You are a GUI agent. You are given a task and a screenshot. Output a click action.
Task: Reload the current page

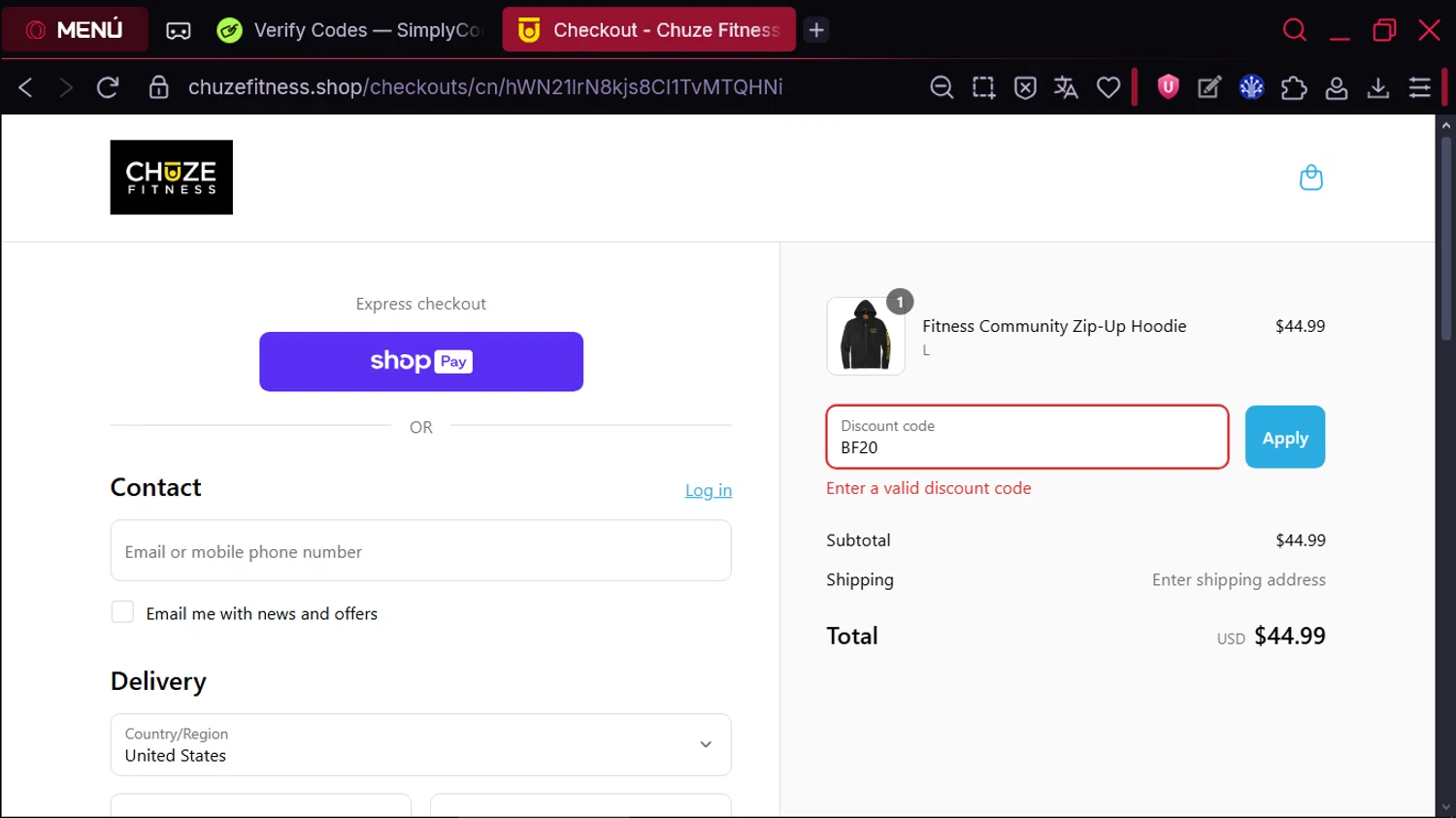pyautogui.click(x=108, y=87)
